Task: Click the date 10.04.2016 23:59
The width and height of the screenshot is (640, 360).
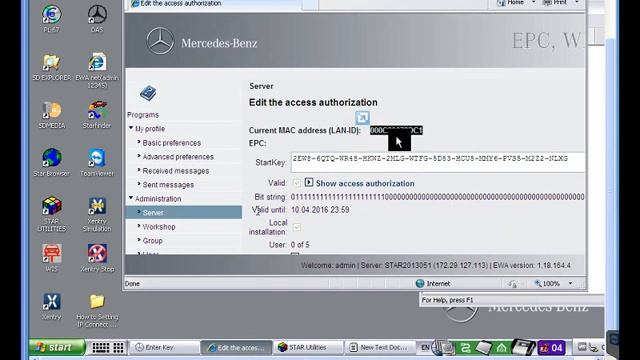Action: tap(320, 210)
